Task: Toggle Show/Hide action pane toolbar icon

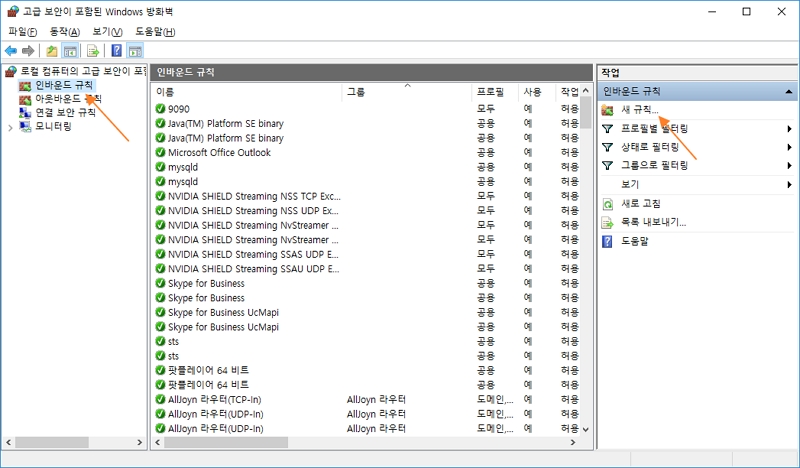Action: click(x=135, y=51)
